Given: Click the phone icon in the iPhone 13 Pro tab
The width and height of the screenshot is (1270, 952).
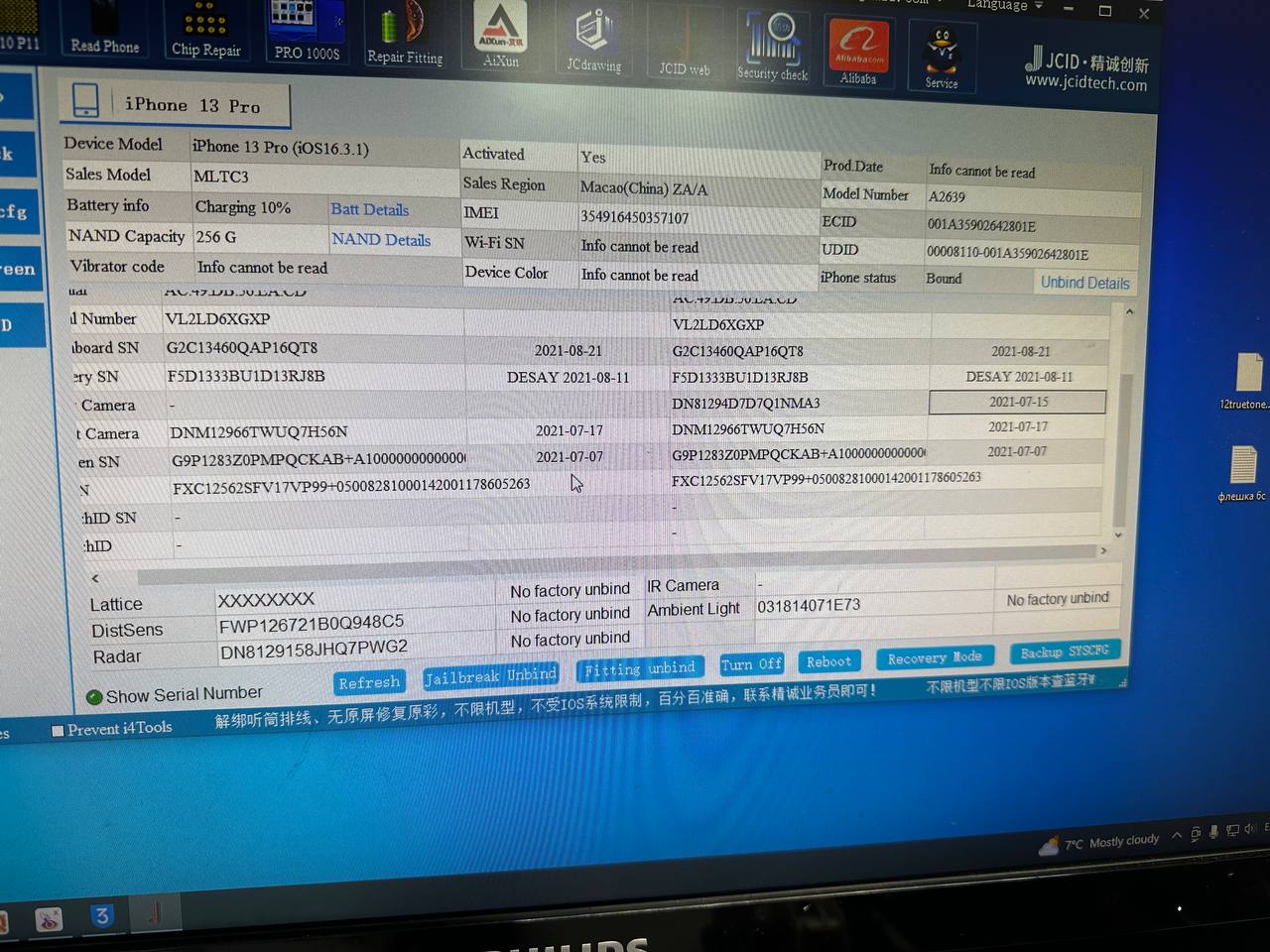Looking at the screenshot, I should pos(85,100).
